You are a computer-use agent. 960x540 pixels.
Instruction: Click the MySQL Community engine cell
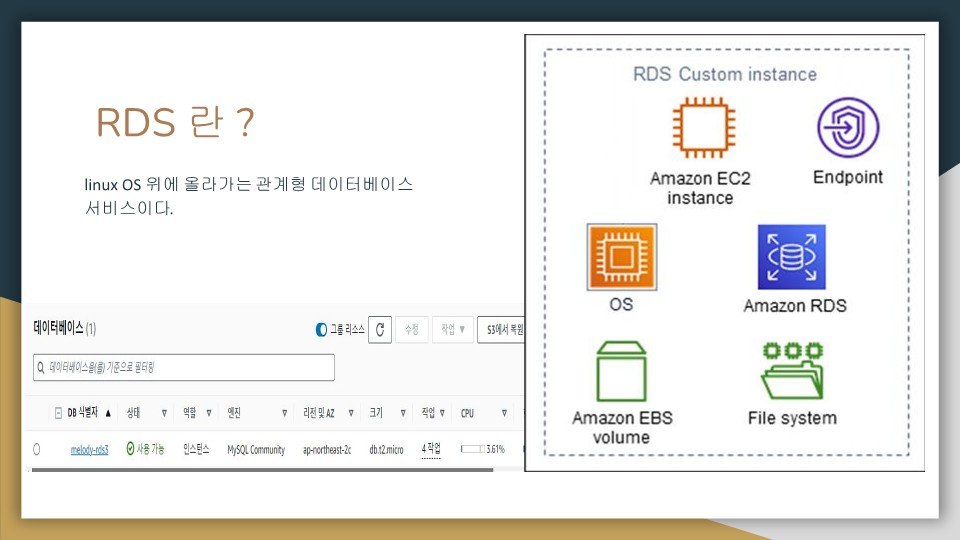click(x=256, y=450)
